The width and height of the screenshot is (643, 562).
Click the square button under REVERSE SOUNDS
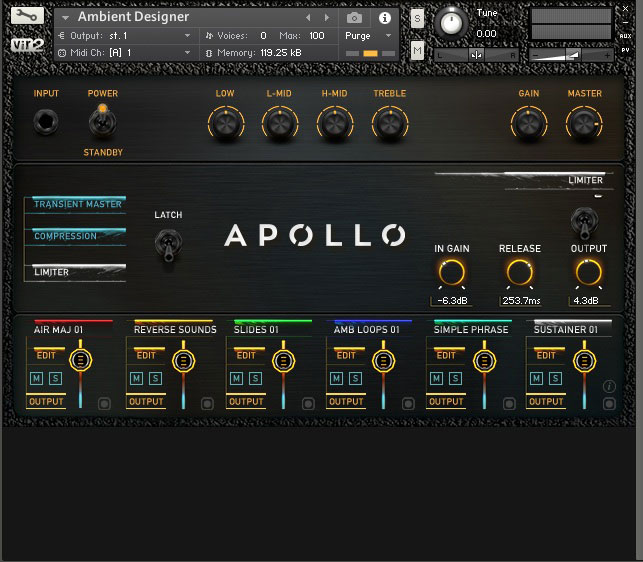point(207,404)
